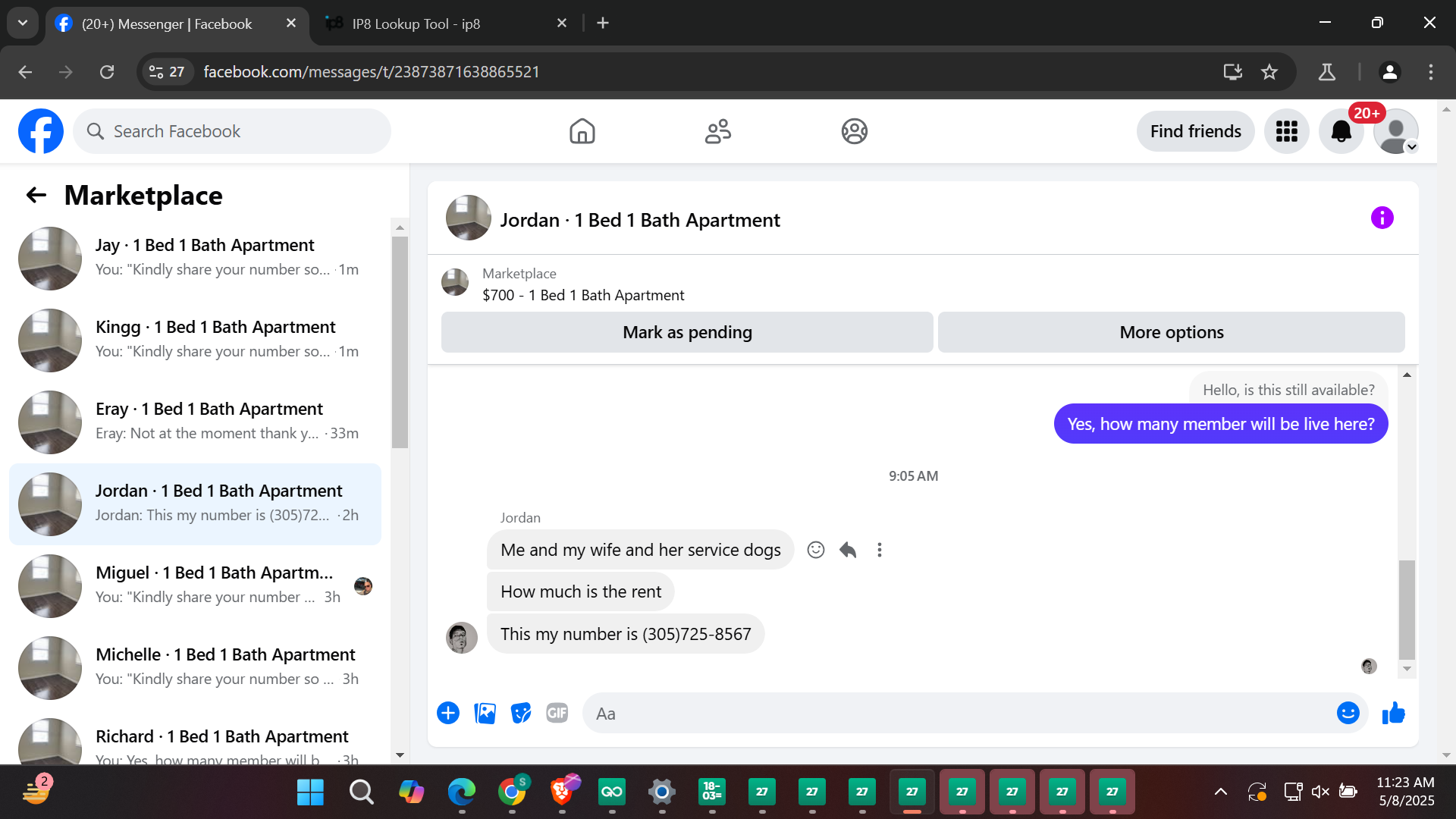Image resolution: width=1456 pixels, height=819 pixels.
Task: Go back from Marketplace using the arrow
Action: 36,196
